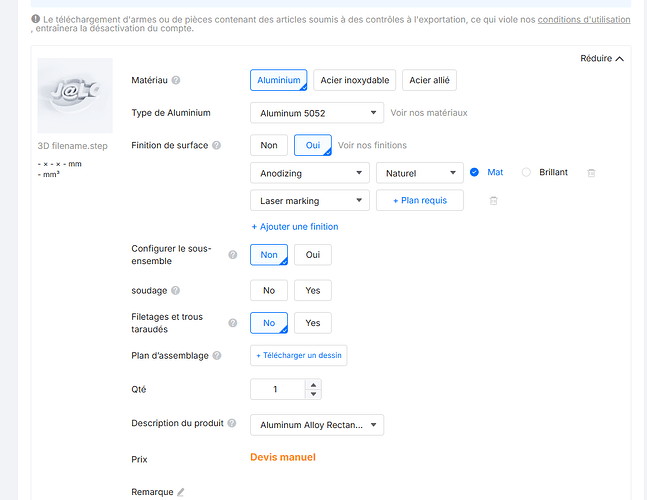Screen dimensions: 647x500
Task: Collapse the section with Réduire
Action: 602,59
